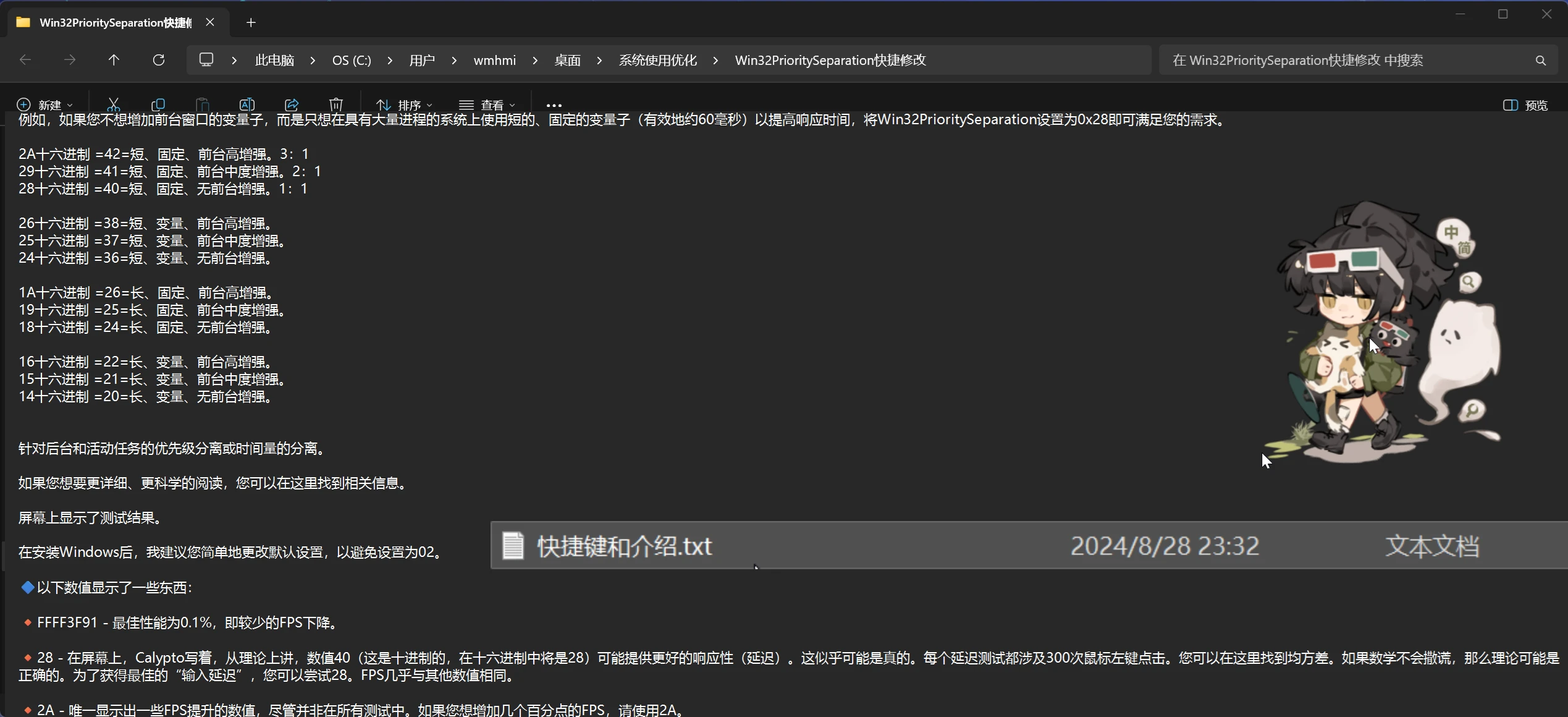Viewport: 1568px width, 717px height.
Task: Open the search magnifier in search box
Action: point(1540,59)
